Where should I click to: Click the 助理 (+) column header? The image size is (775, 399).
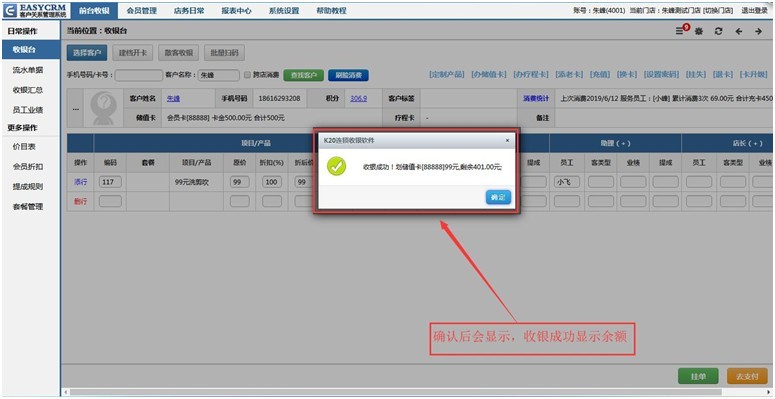click(x=615, y=143)
